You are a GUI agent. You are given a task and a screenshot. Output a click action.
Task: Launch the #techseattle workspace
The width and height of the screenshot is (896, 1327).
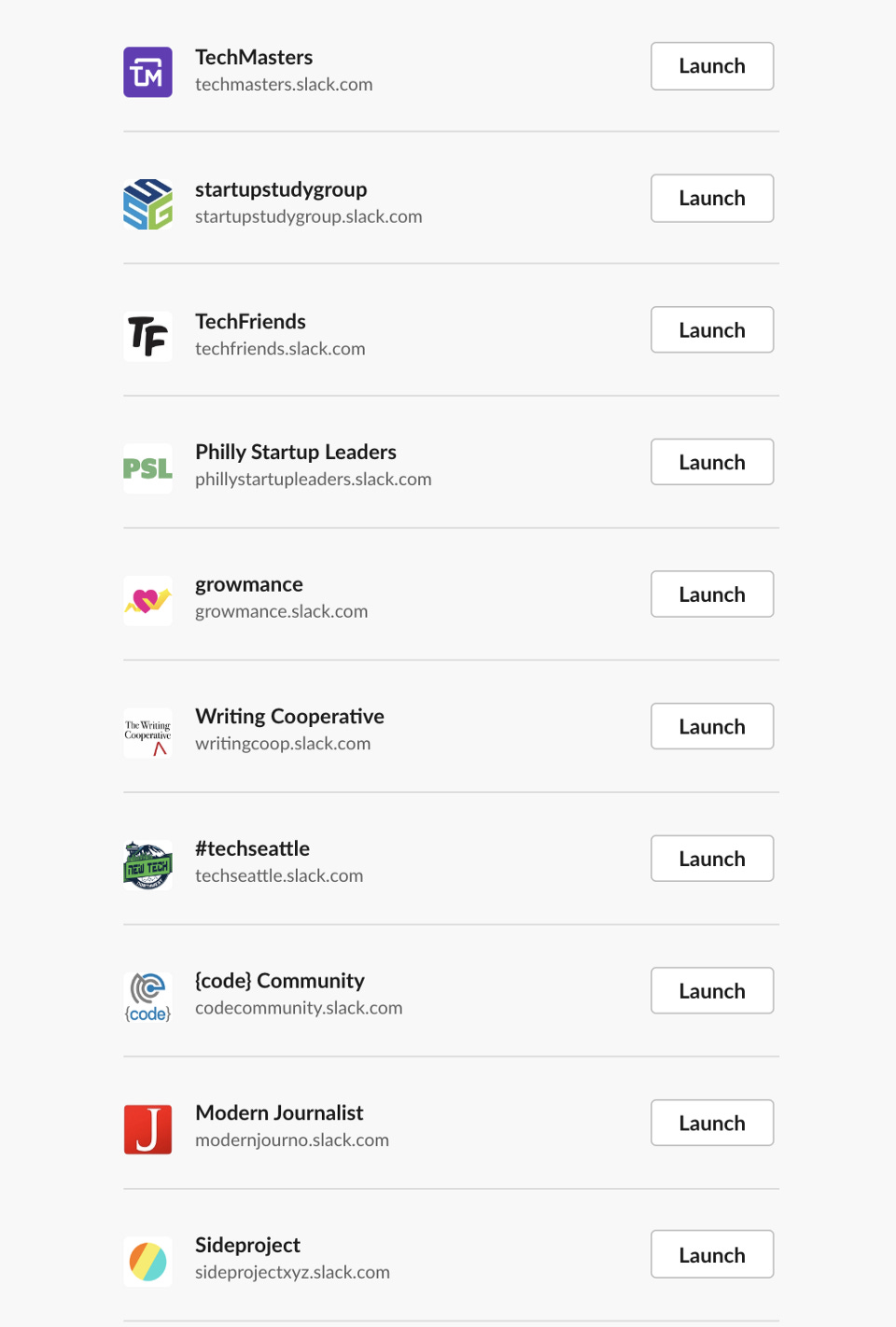[x=712, y=859]
